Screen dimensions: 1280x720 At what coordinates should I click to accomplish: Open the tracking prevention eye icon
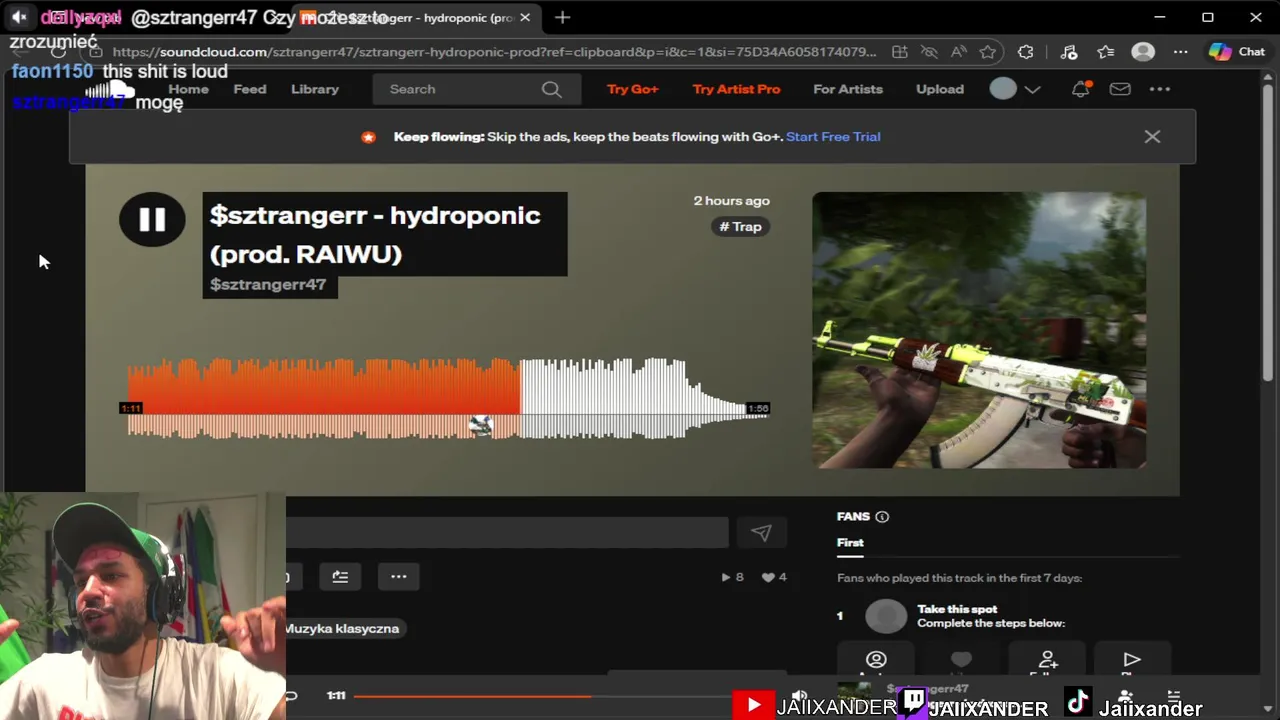tap(929, 52)
